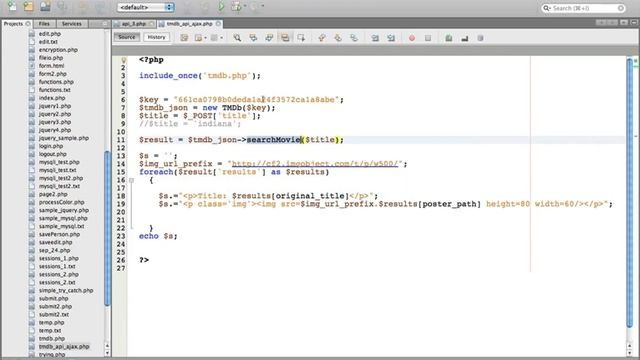The image size is (640, 360).
Task: Click the Shift Line Right icon
Action: pos(391,38)
